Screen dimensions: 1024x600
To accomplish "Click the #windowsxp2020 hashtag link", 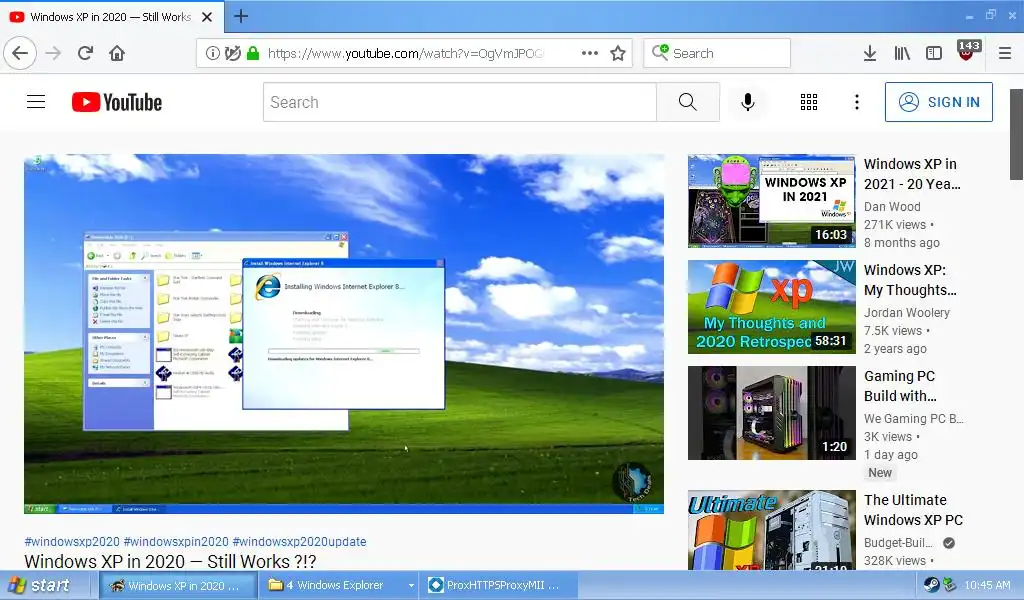I will [72, 542].
